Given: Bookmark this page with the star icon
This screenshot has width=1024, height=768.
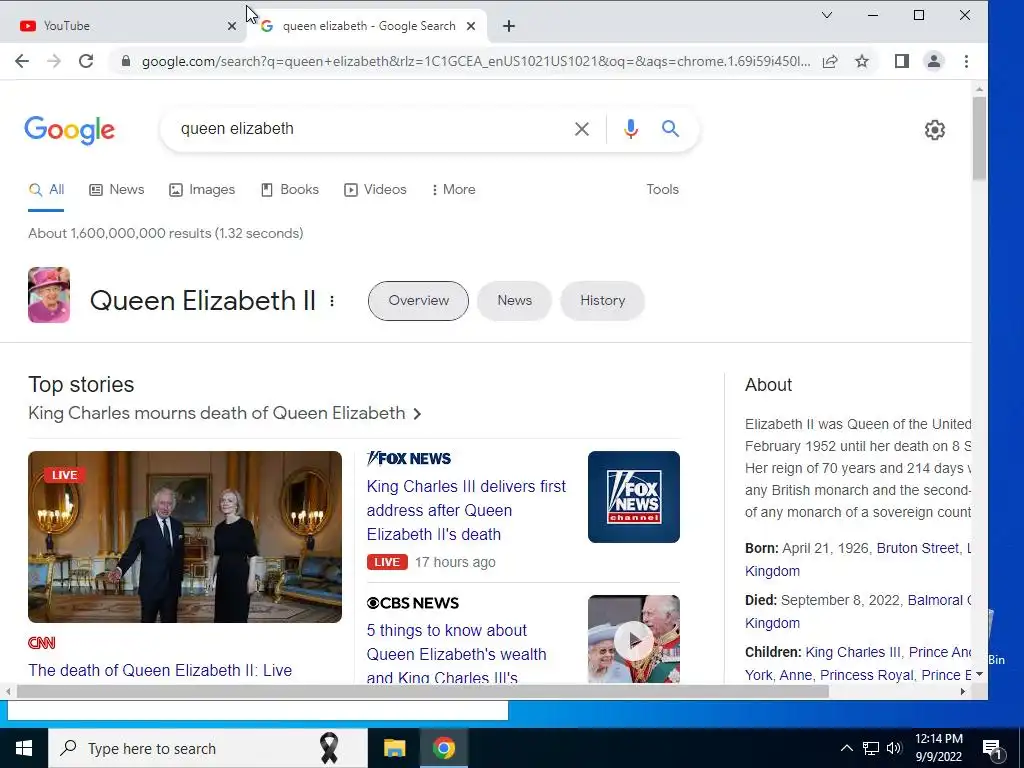Looking at the screenshot, I should 862,61.
